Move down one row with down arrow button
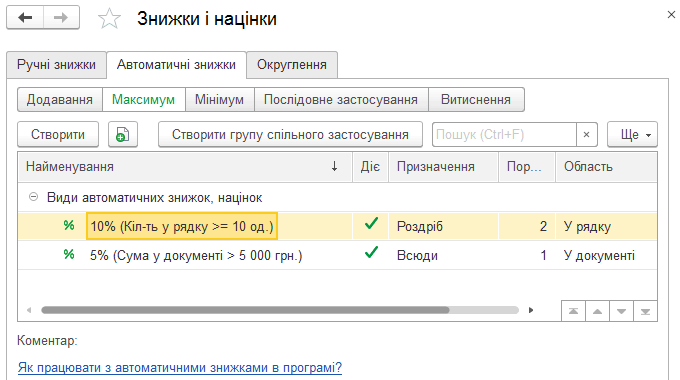 pyautogui.click(x=621, y=311)
